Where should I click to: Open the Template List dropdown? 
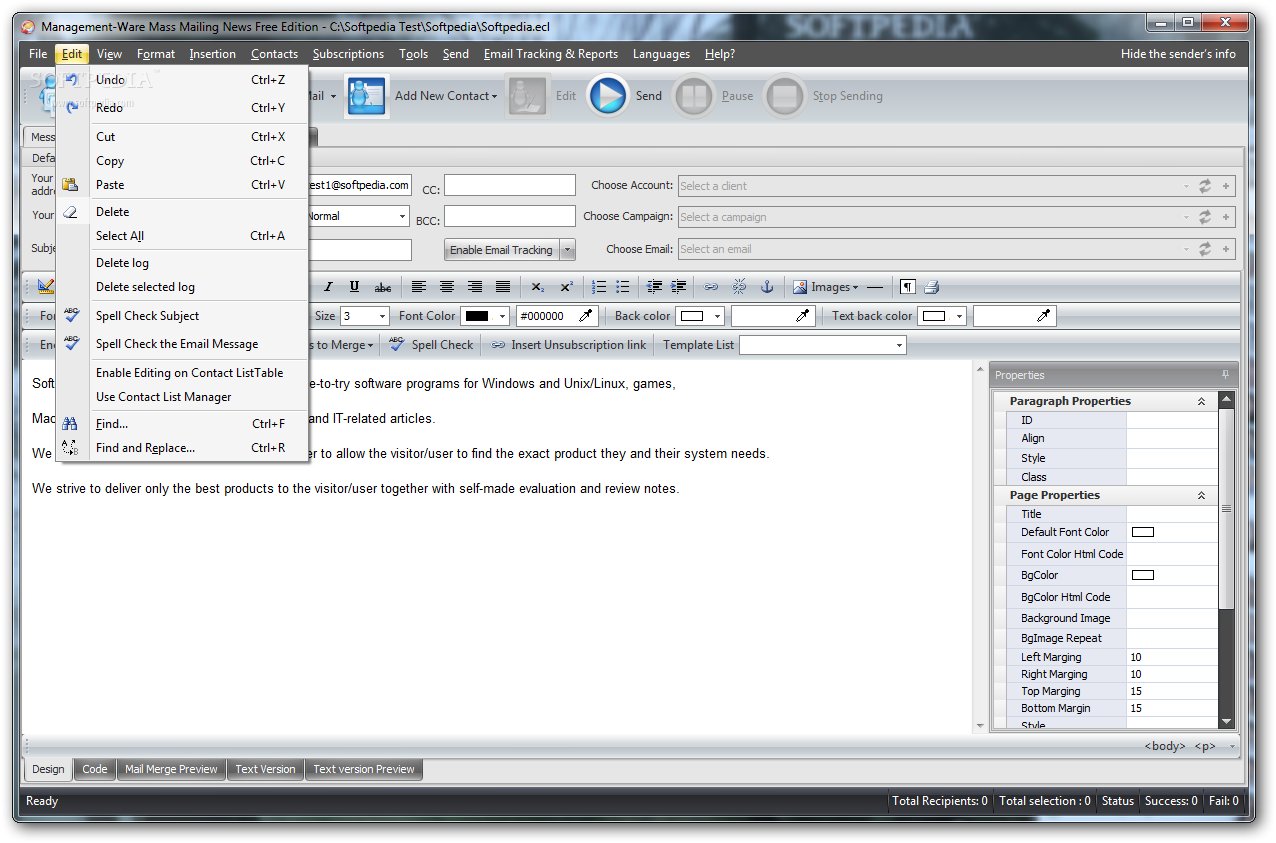click(x=899, y=345)
